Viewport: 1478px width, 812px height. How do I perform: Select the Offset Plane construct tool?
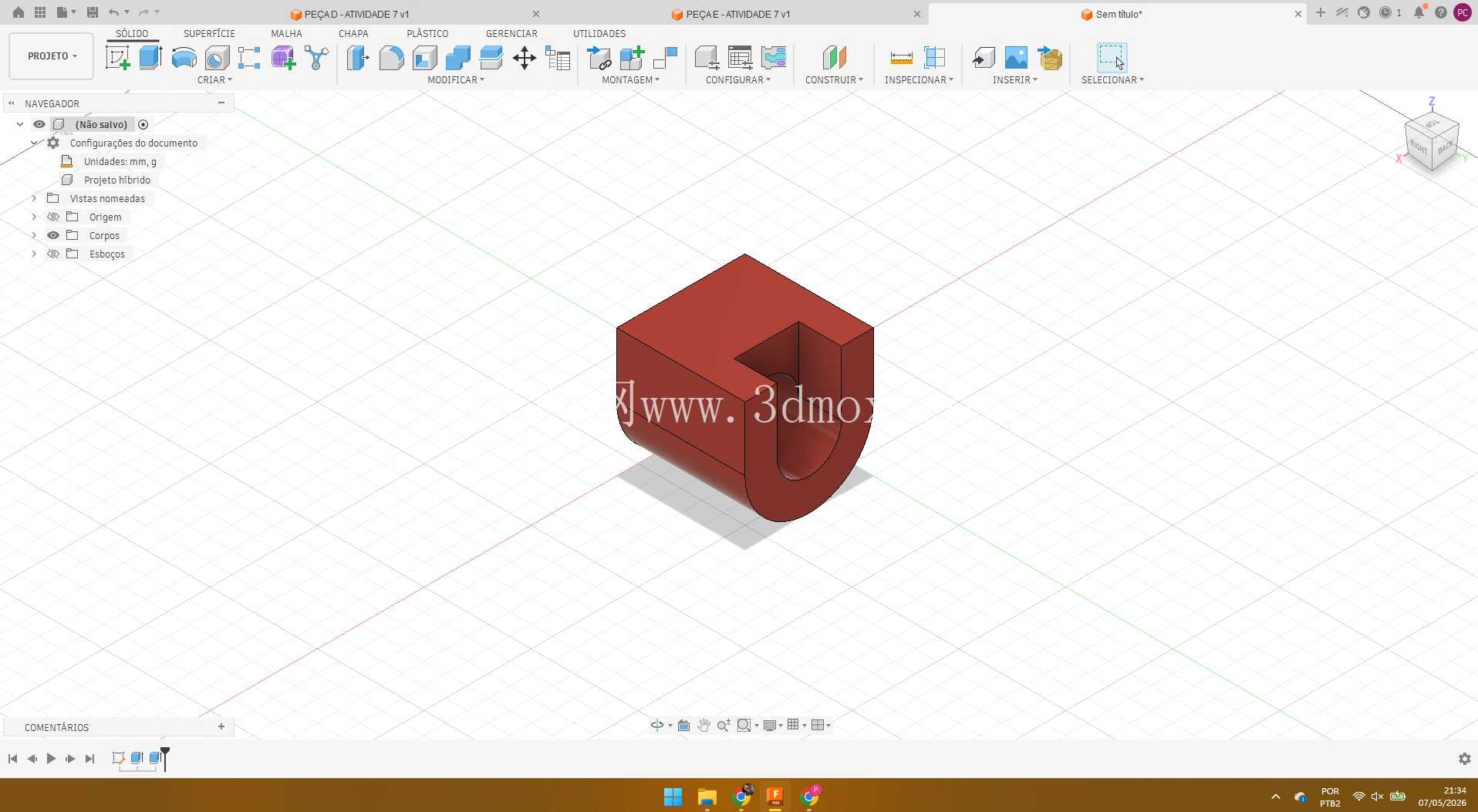point(834,58)
